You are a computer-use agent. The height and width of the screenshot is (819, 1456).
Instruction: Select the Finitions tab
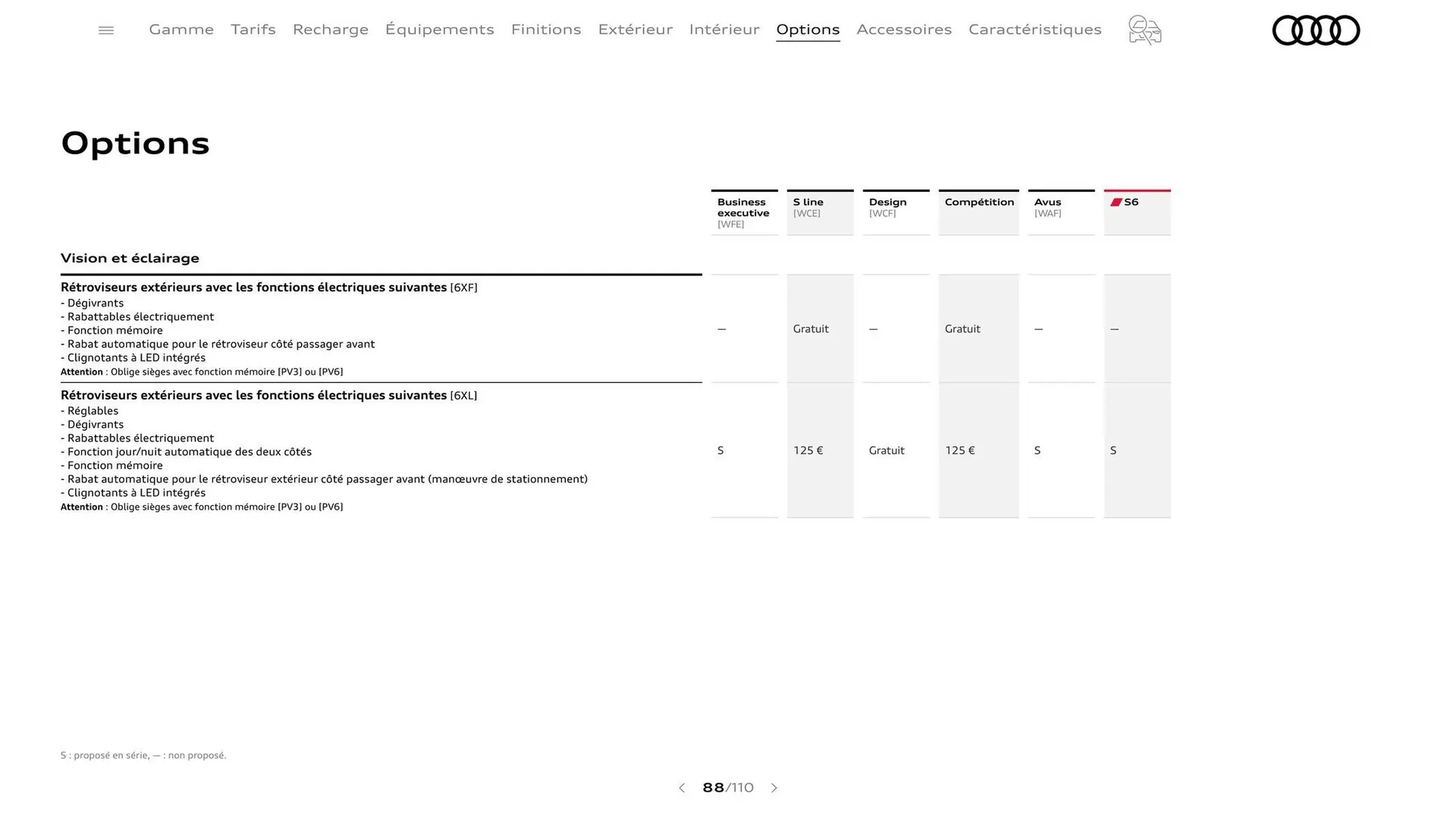pyautogui.click(x=546, y=30)
